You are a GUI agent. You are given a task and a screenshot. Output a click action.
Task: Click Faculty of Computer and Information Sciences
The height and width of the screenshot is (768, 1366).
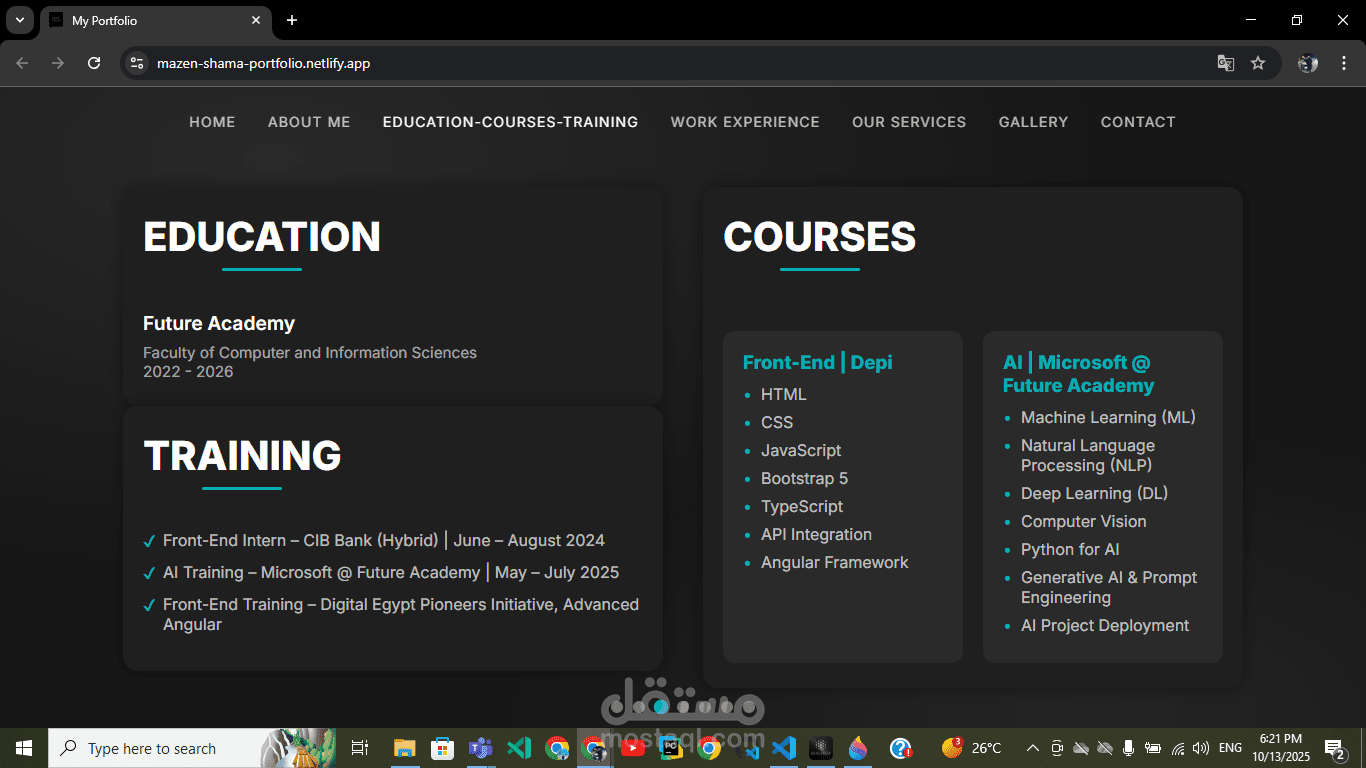(310, 353)
